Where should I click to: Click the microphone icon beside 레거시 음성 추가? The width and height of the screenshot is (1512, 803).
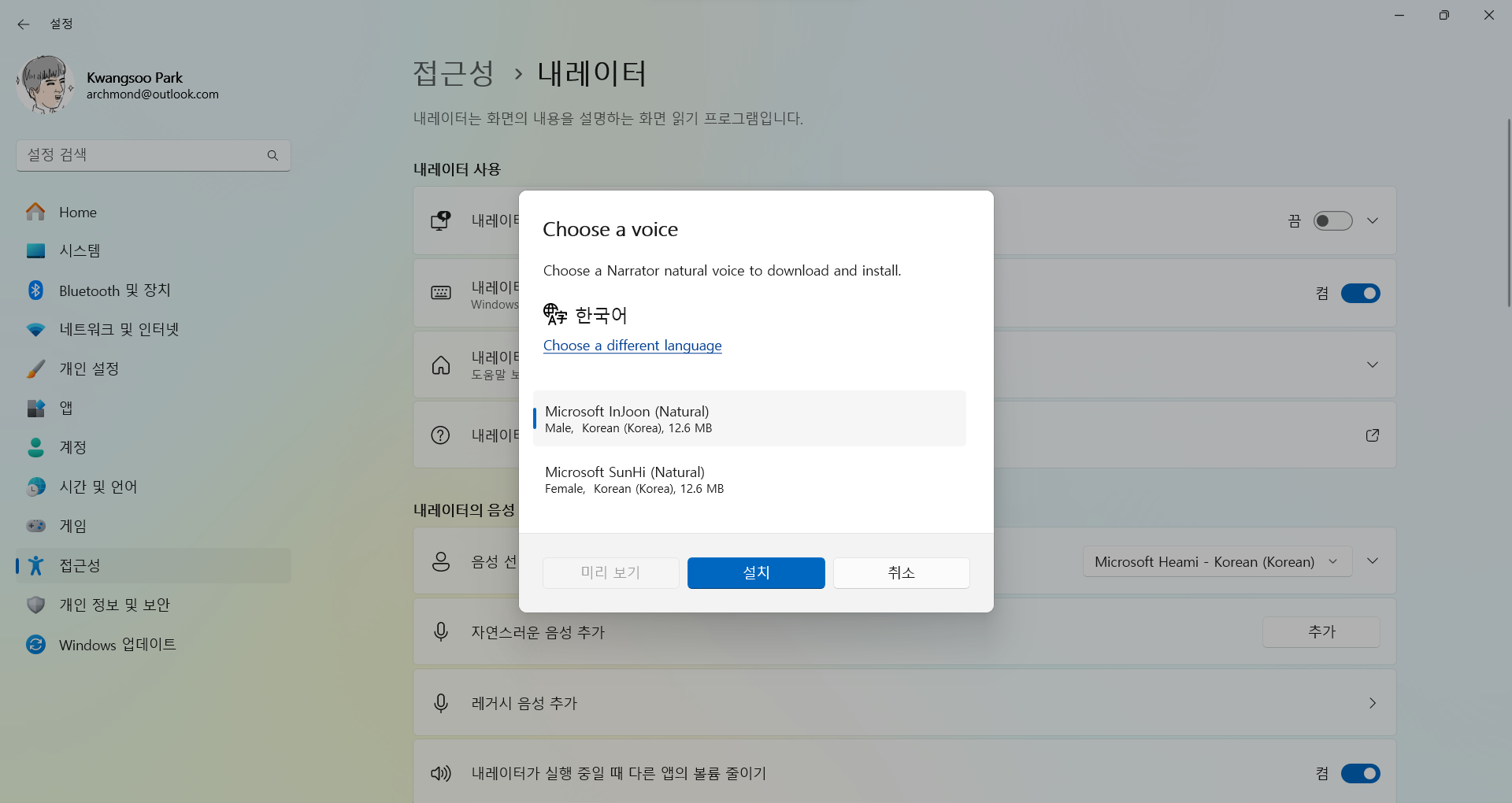[441, 703]
